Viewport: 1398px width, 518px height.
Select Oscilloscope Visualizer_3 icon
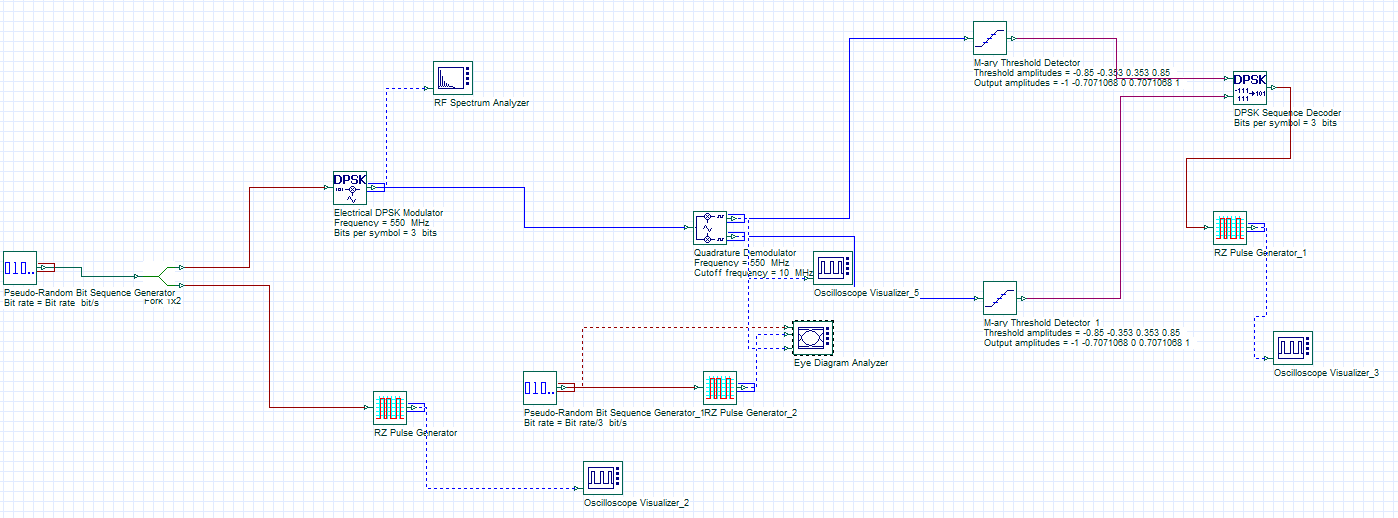(x=1292, y=348)
